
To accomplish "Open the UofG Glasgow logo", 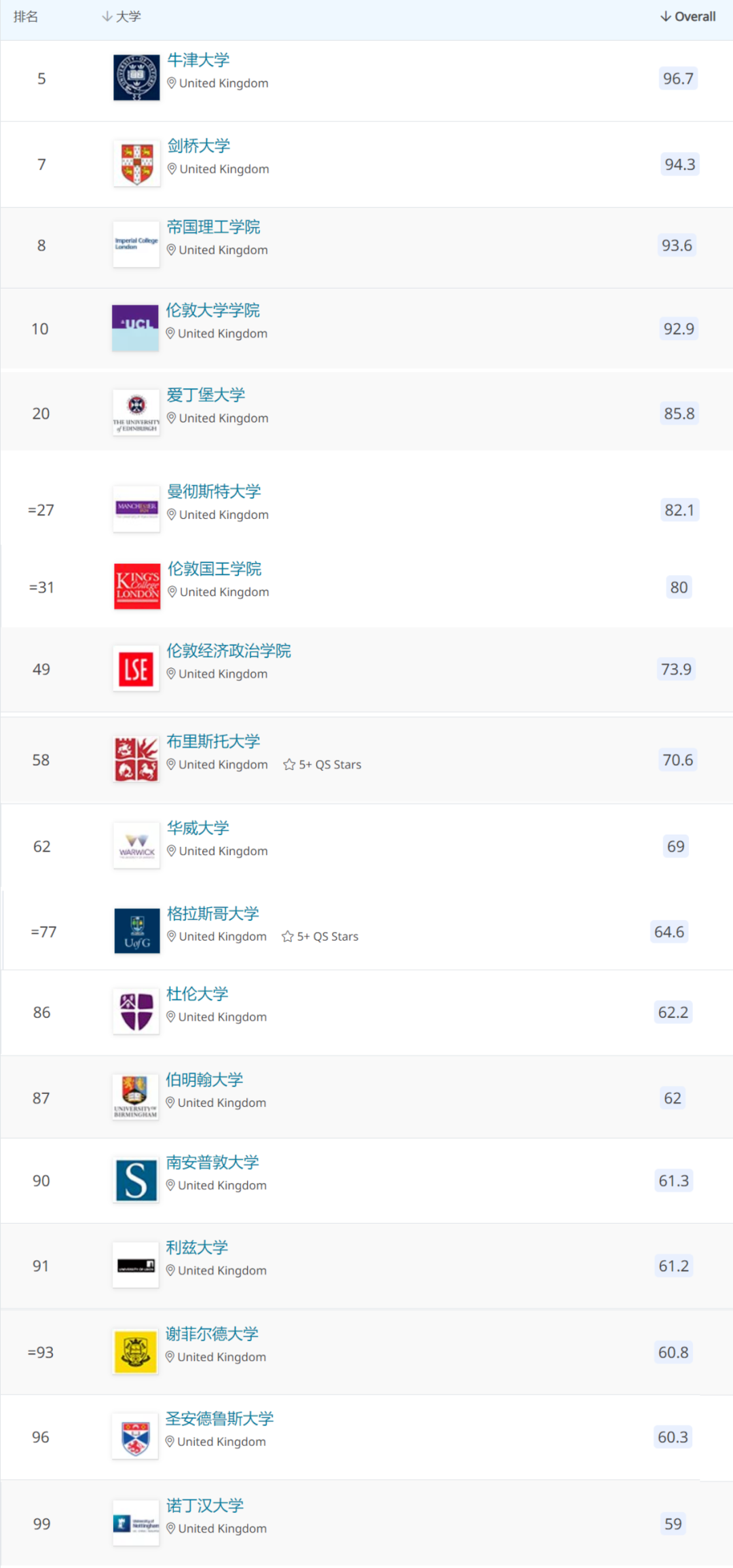I will click(137, 931).
